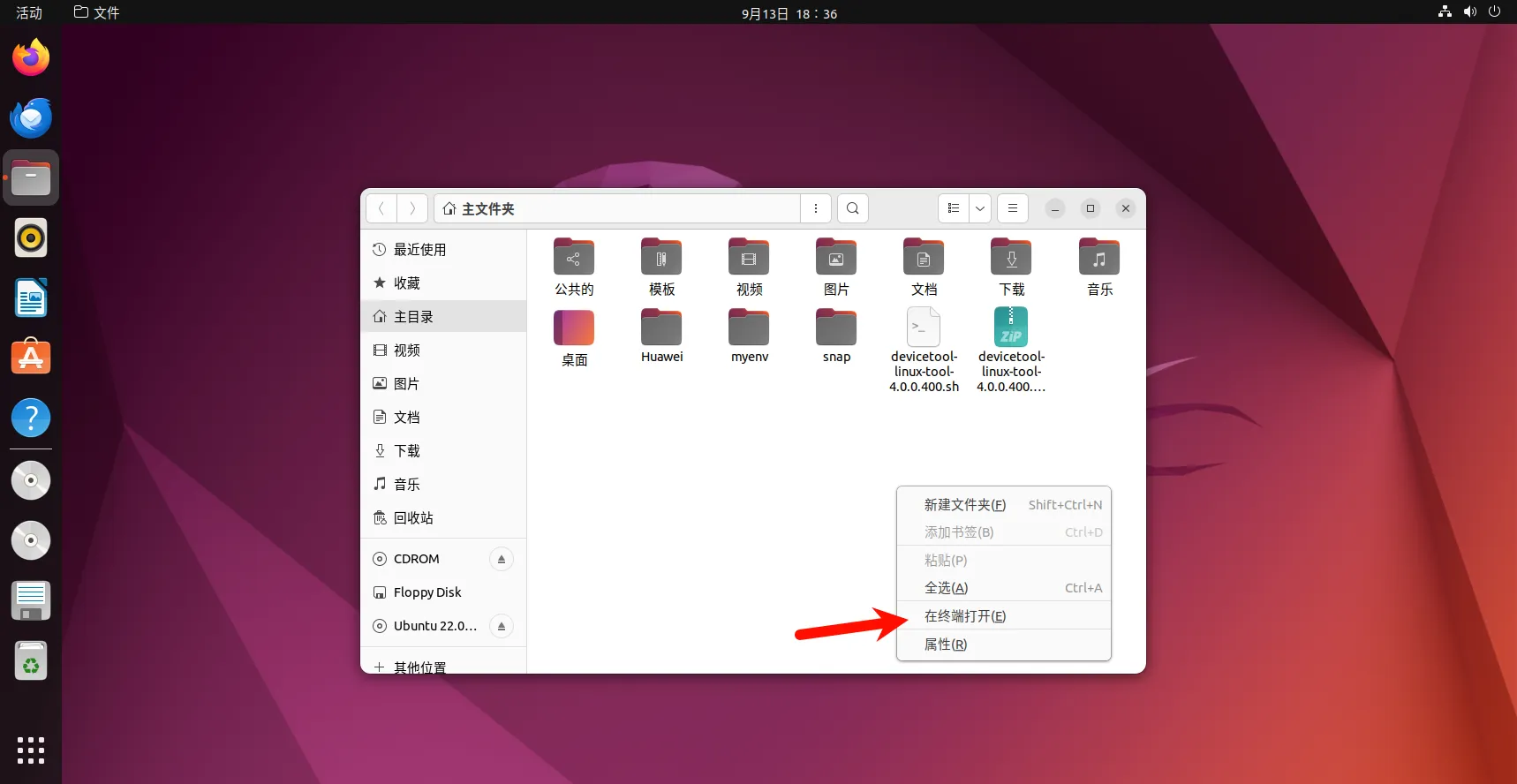Image resolution: width=1517 pixels, height=784 pixels.
Task: Choose 在终端打开 from context menu
Action: 964,616
